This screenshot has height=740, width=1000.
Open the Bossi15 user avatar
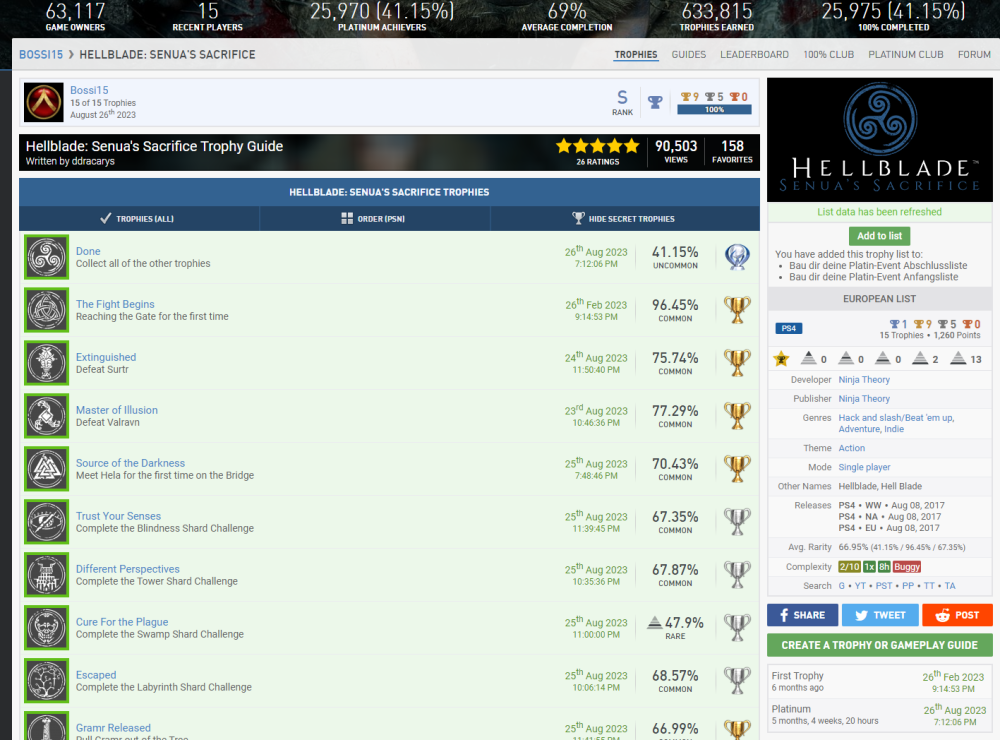42,102
